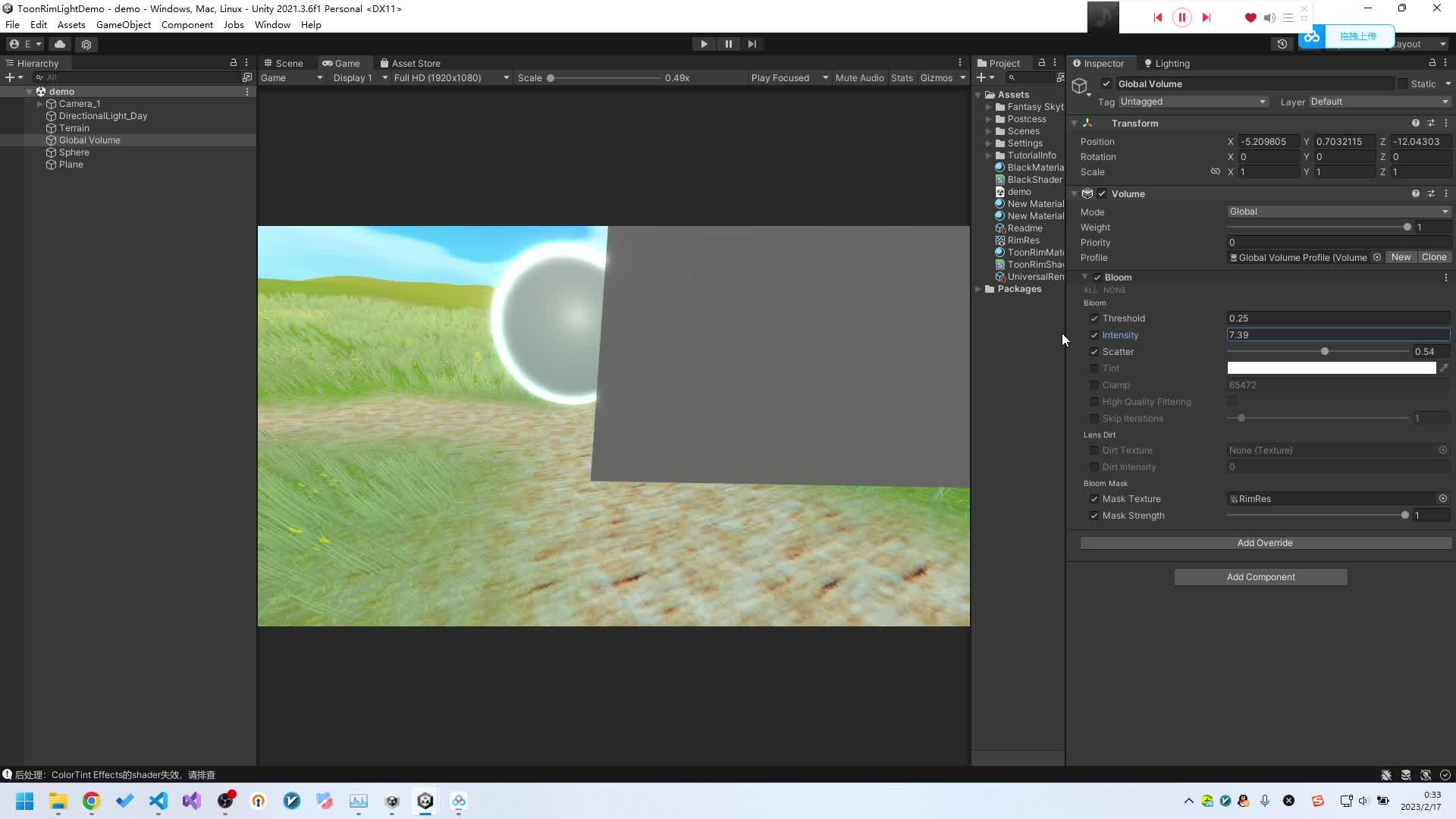Click the Inspector lock icon
Image resolution: width=1456 pixels, height=819 pixels.
point(1430,63)
